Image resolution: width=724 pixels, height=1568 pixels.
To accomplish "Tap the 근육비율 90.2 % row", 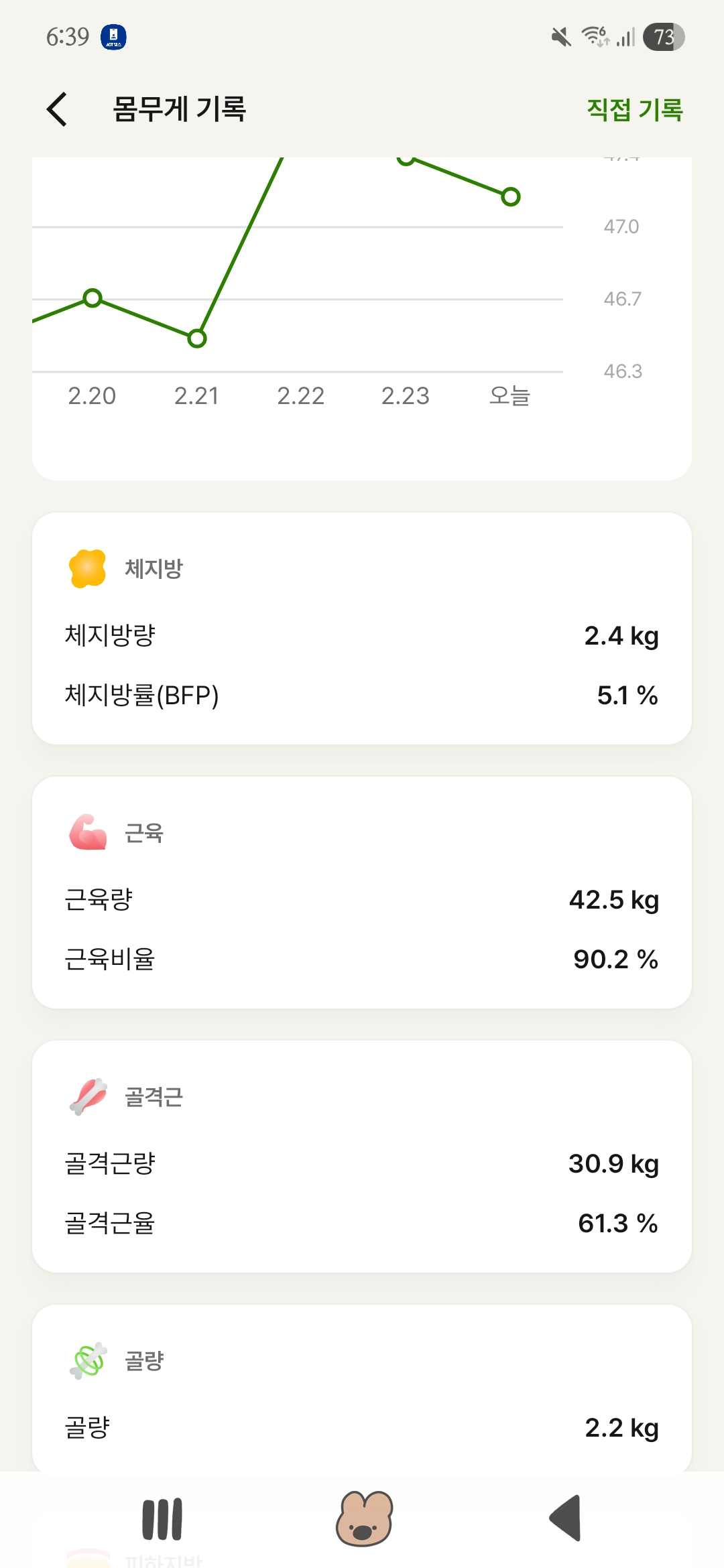I will 362,960.
